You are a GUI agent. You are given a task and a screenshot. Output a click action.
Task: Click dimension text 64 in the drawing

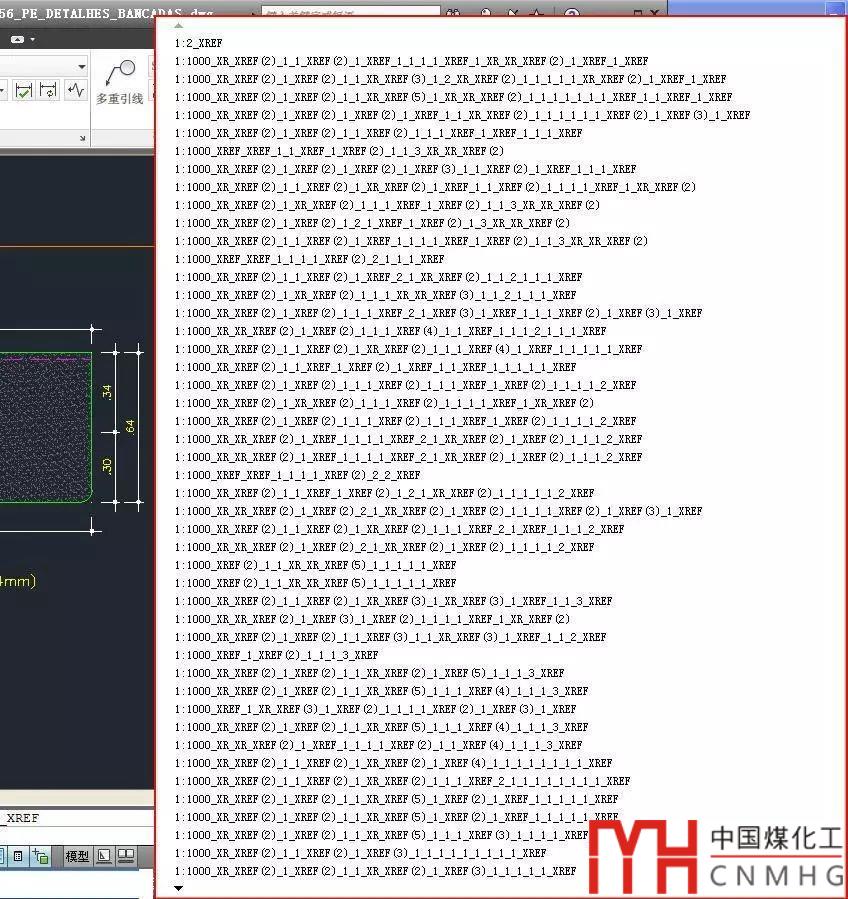point(130,426)
